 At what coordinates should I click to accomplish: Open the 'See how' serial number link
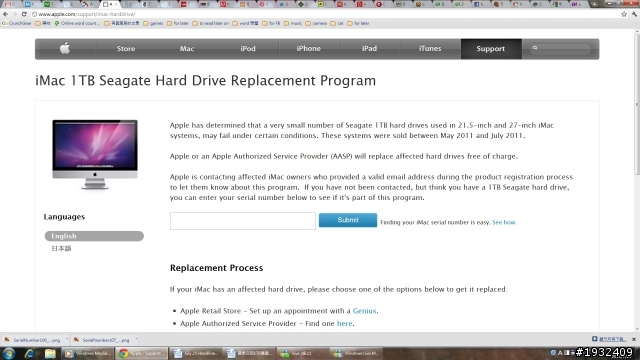(x=504, y=222)
